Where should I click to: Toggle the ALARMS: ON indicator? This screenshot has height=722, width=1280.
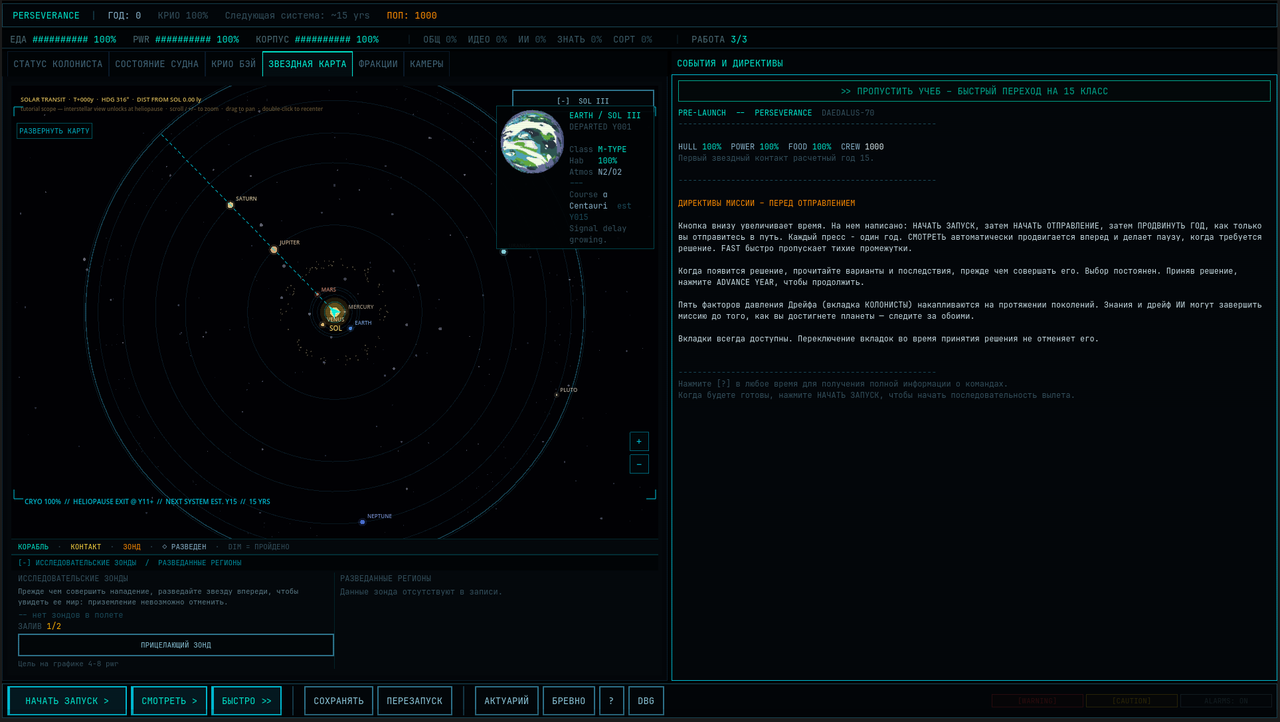coord(1226,701)
